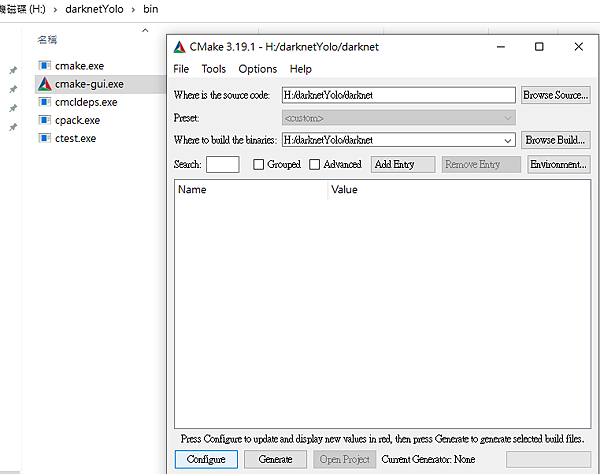The width and height of the screenshot is (600, 474).
Task: Select ctest.exe file name
Action: coord(75,138)
